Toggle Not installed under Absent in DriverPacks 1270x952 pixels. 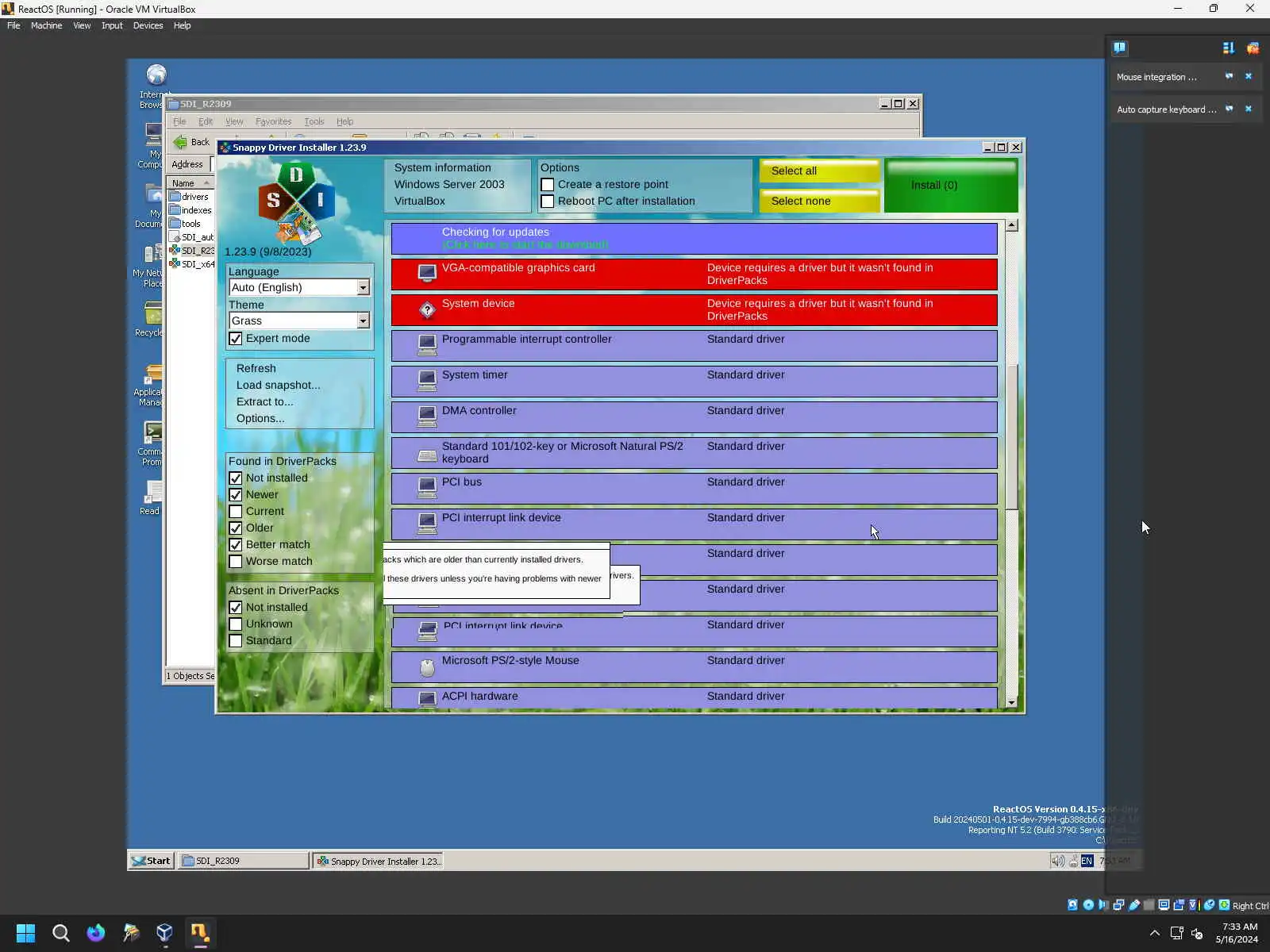point(236,608)
